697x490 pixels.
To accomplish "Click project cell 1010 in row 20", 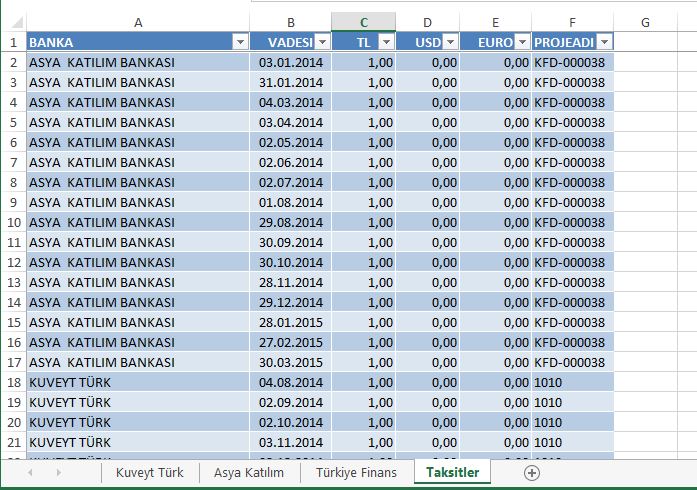I will point(573,422).
